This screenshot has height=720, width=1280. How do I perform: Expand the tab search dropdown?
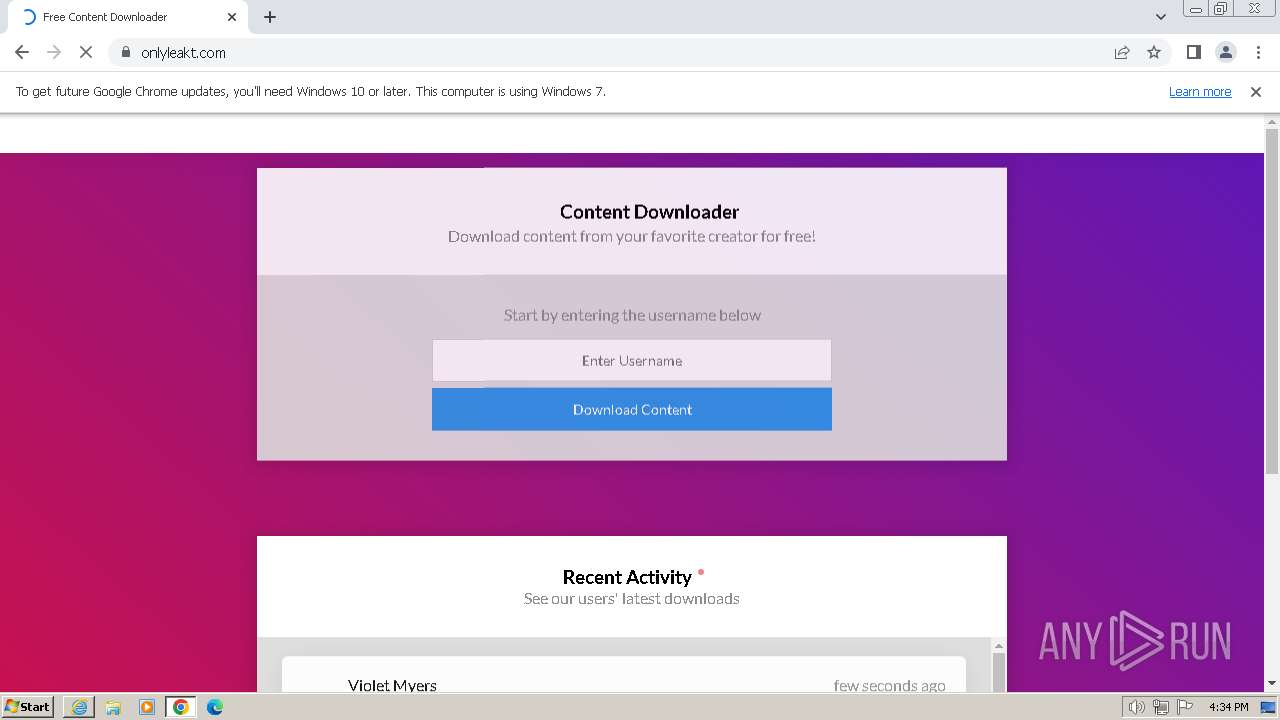pyautogui.click(x=1161, y=17)
